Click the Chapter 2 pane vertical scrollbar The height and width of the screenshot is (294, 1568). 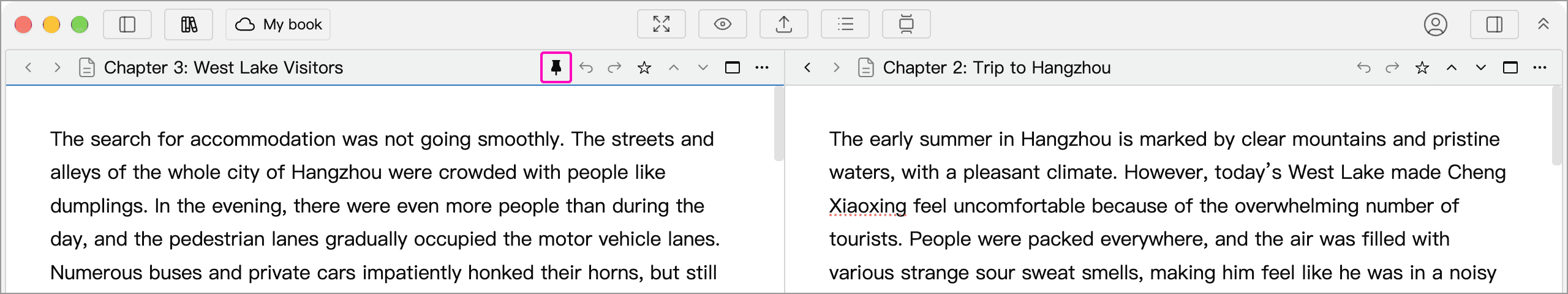pos(1558,126)
